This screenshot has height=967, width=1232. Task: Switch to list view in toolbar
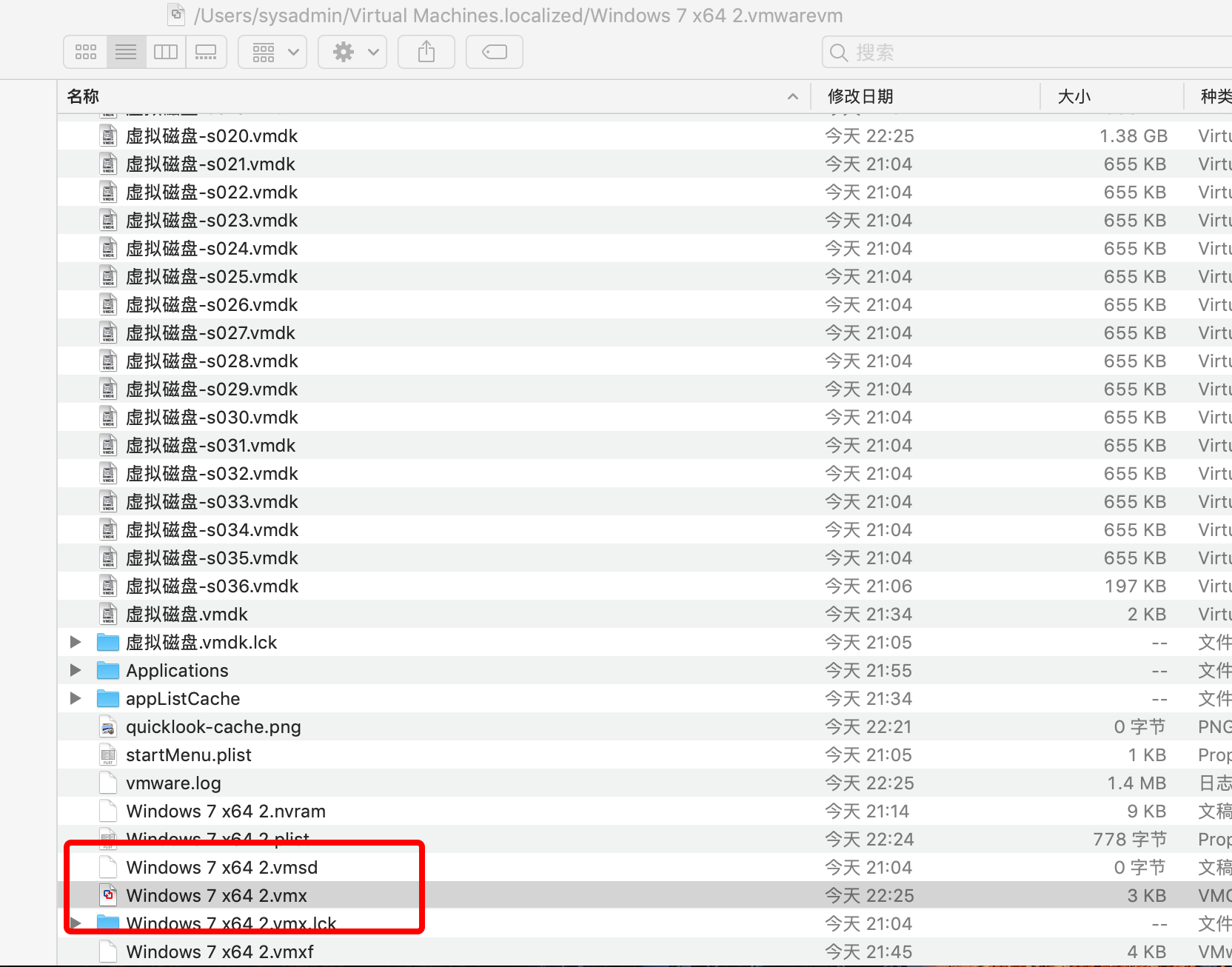126,52
